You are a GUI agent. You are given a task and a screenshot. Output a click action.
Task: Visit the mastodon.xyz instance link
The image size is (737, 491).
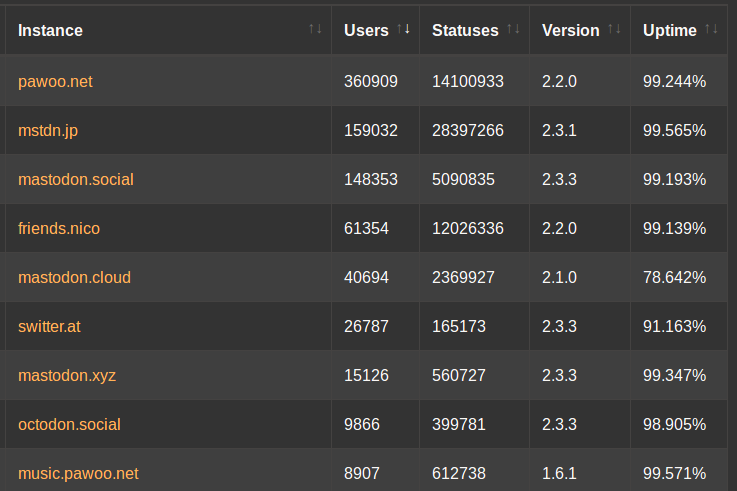pos(67,375)
